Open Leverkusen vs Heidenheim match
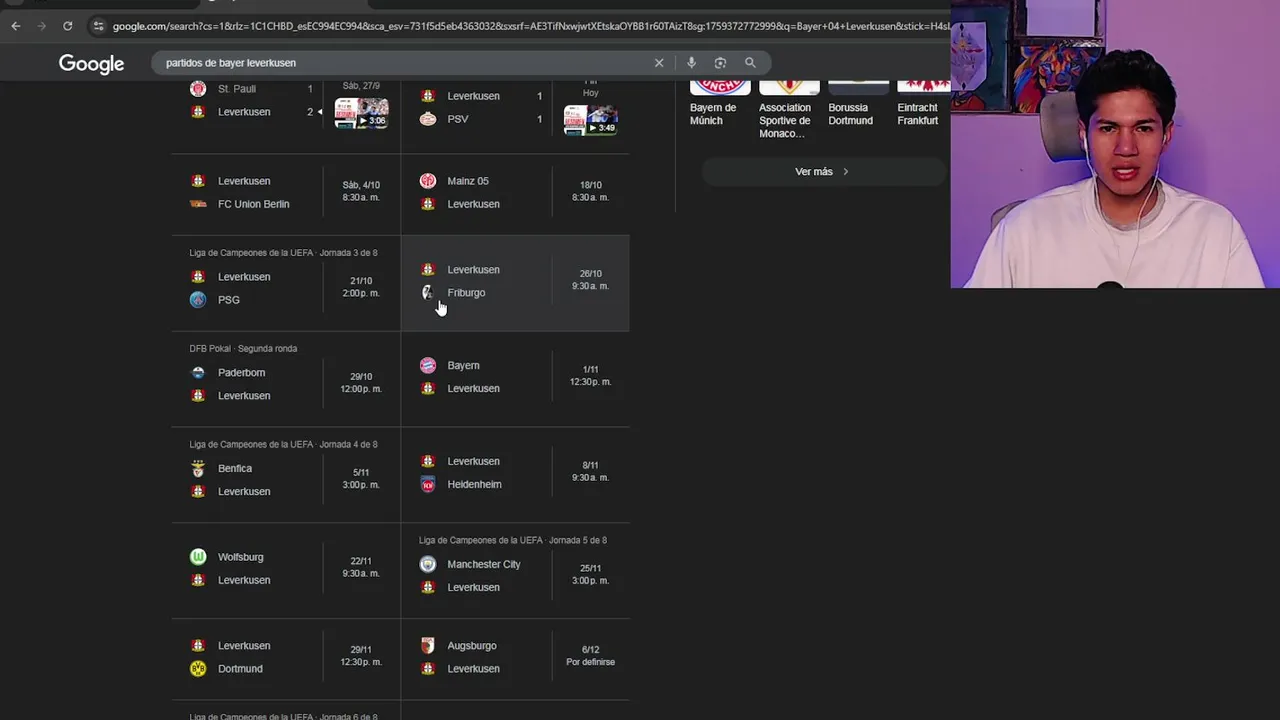Viewport: 1280px width, 720px height. pos(515,475)
